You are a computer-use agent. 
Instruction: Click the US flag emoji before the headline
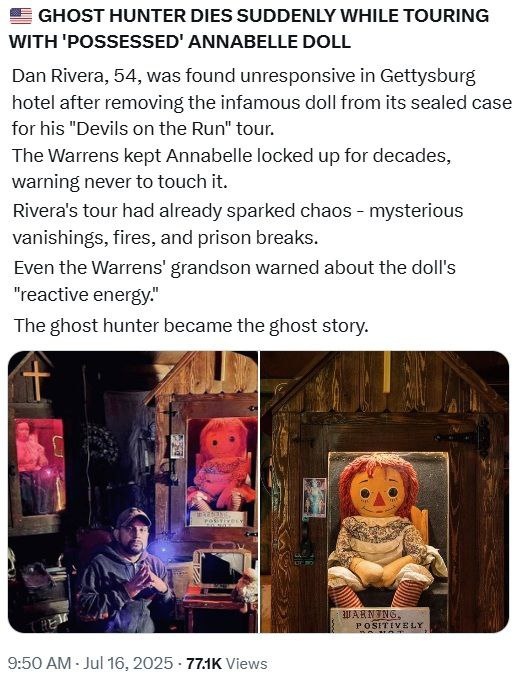[x=20, y=16]
